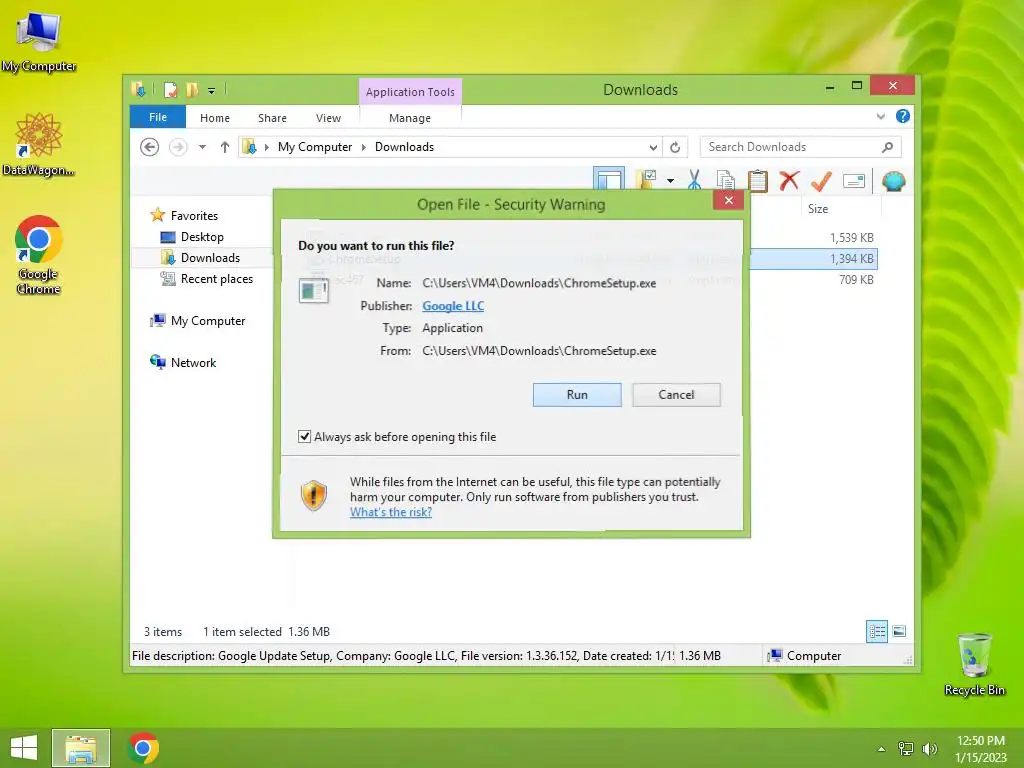The image size is (1024, 768).
Task: Click the Cut scissors toolbar icon
Action: [694, 180]
